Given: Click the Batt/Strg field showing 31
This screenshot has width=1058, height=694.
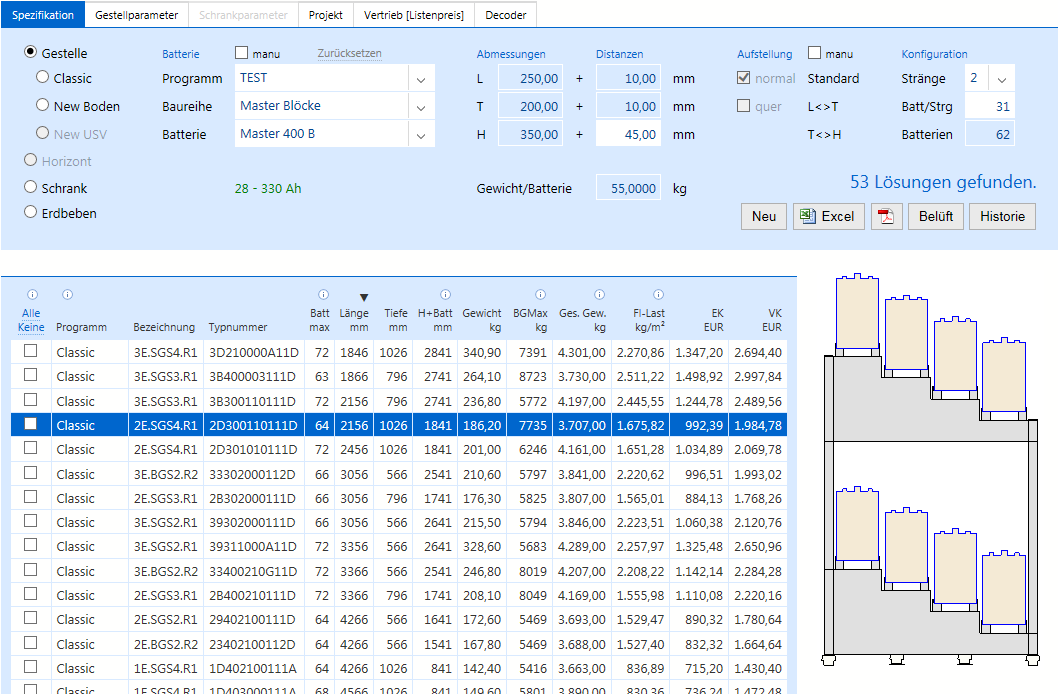Looking at the screenshot, I should point(989,107).
